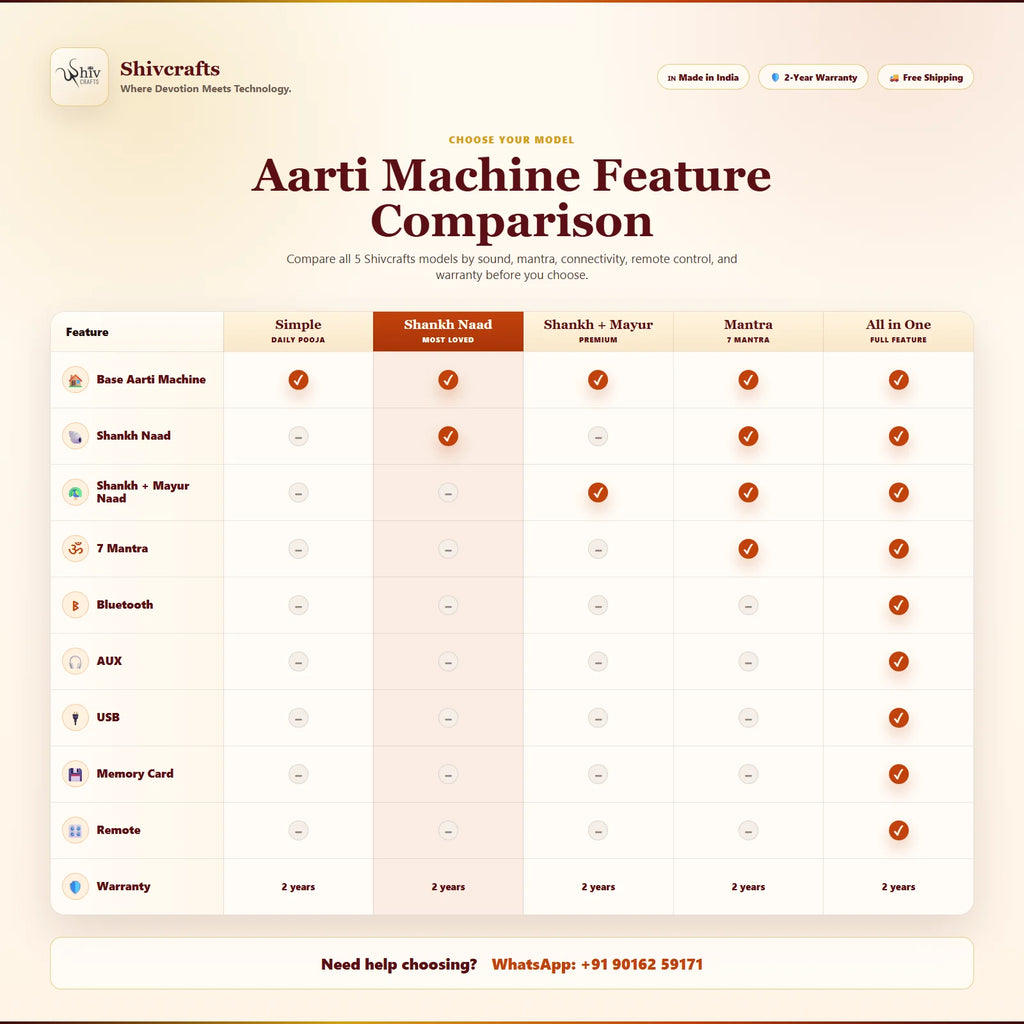This screenshot has height=1024, width=1024.
Task: Select the Mantra 7 Mantra column header
Action: pyautogui.click(x=748, y=331)
